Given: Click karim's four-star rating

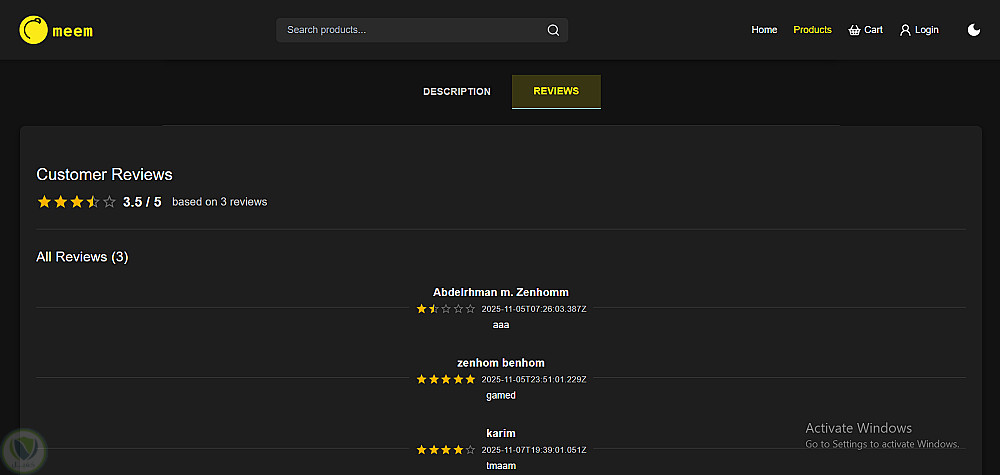Looking at the screenshot, I should pyautogui.click(x=446, y=450).
